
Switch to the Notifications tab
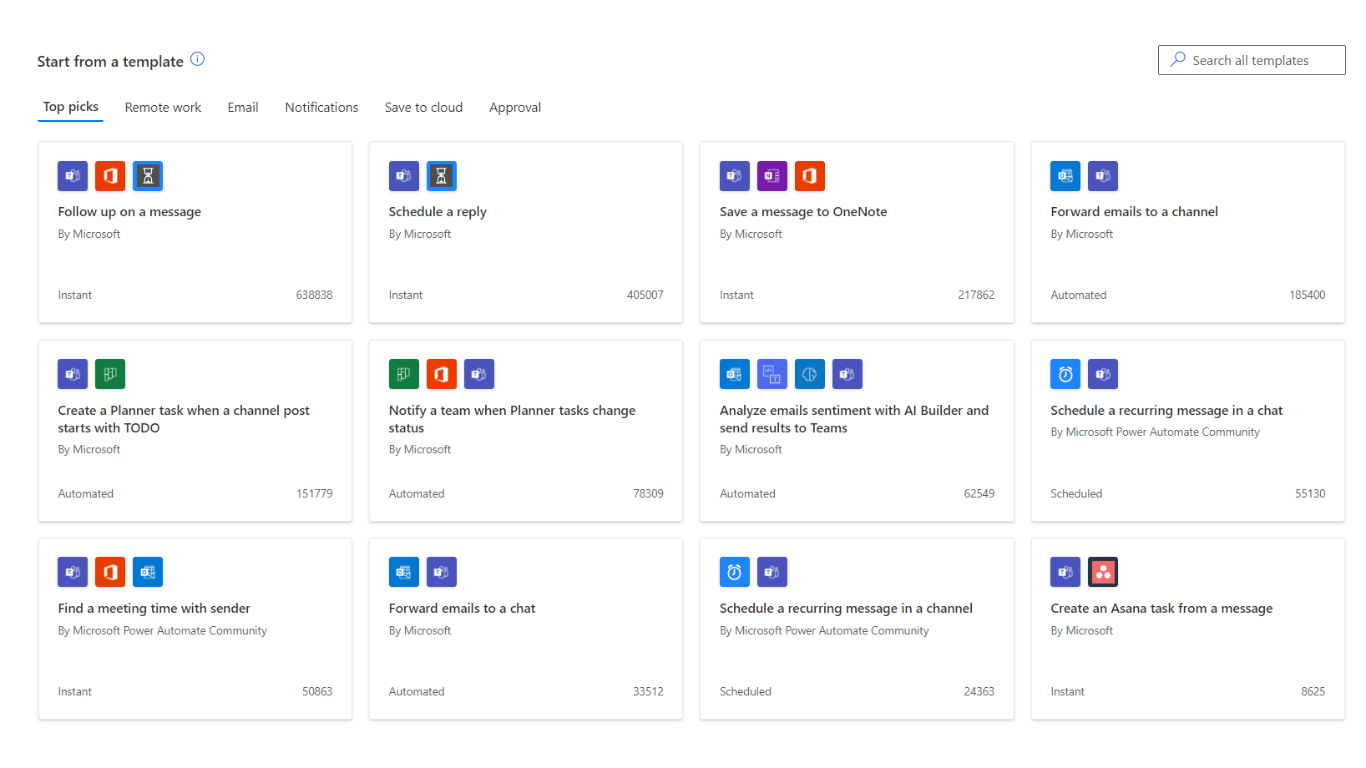pos(322,107)
